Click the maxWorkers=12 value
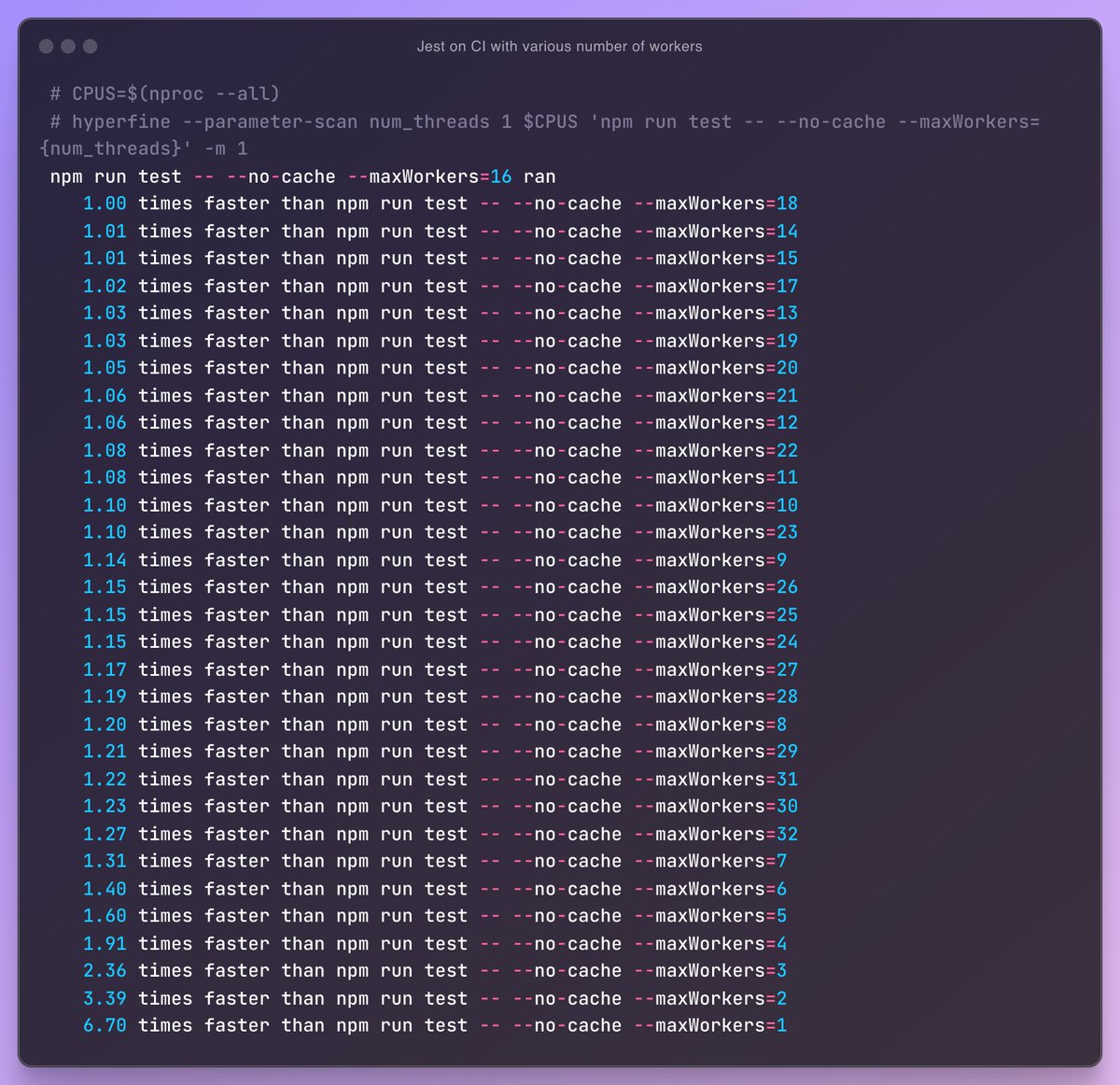Screen dimensions: 1120x1085 point(787,423)
